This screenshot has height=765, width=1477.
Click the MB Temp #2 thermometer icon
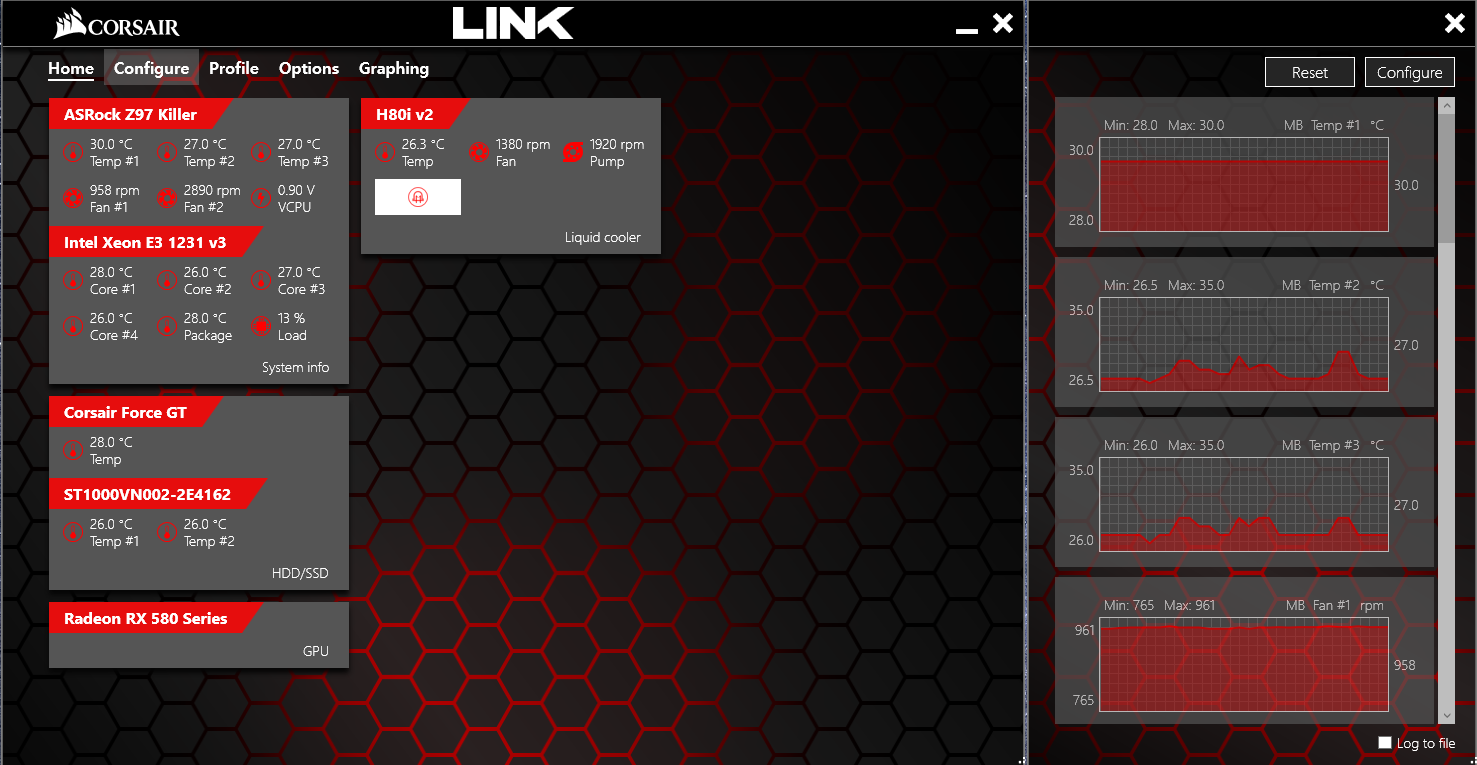[167, 152]
